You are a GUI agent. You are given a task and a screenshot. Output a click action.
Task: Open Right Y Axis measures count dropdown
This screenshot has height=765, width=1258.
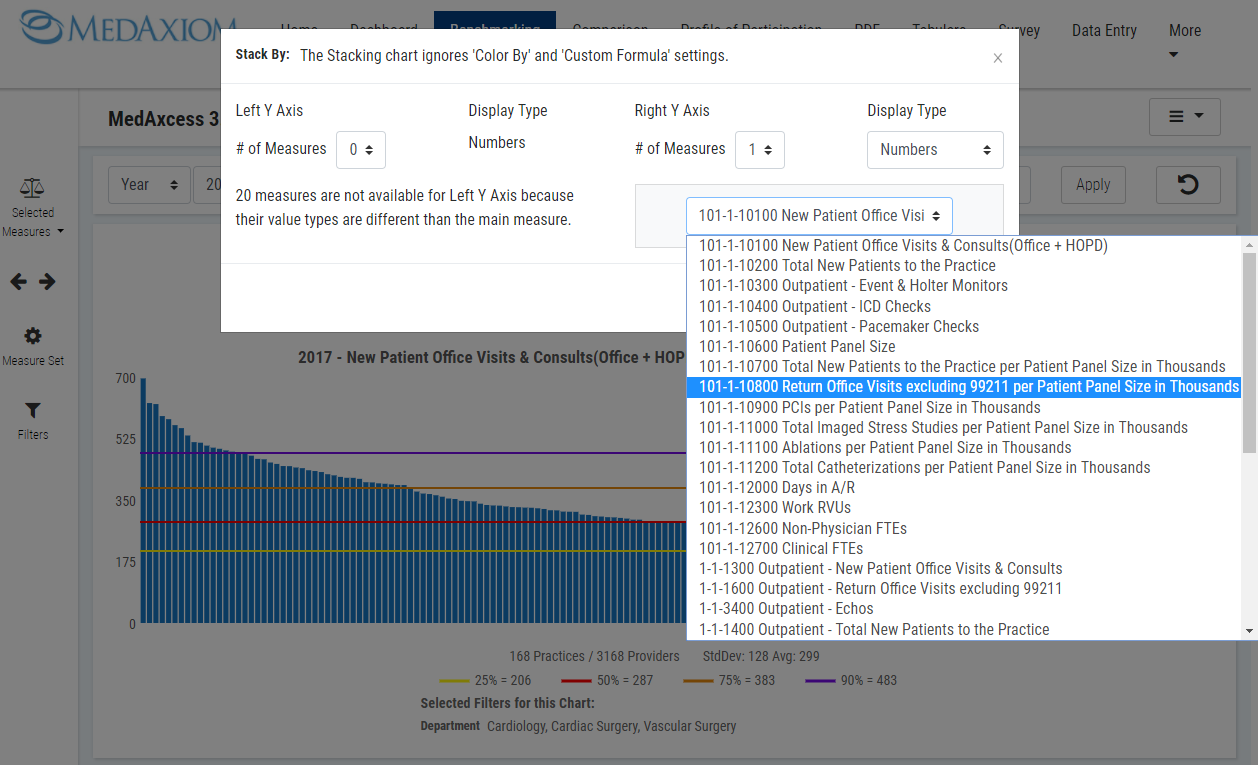[x=759, y=150]
